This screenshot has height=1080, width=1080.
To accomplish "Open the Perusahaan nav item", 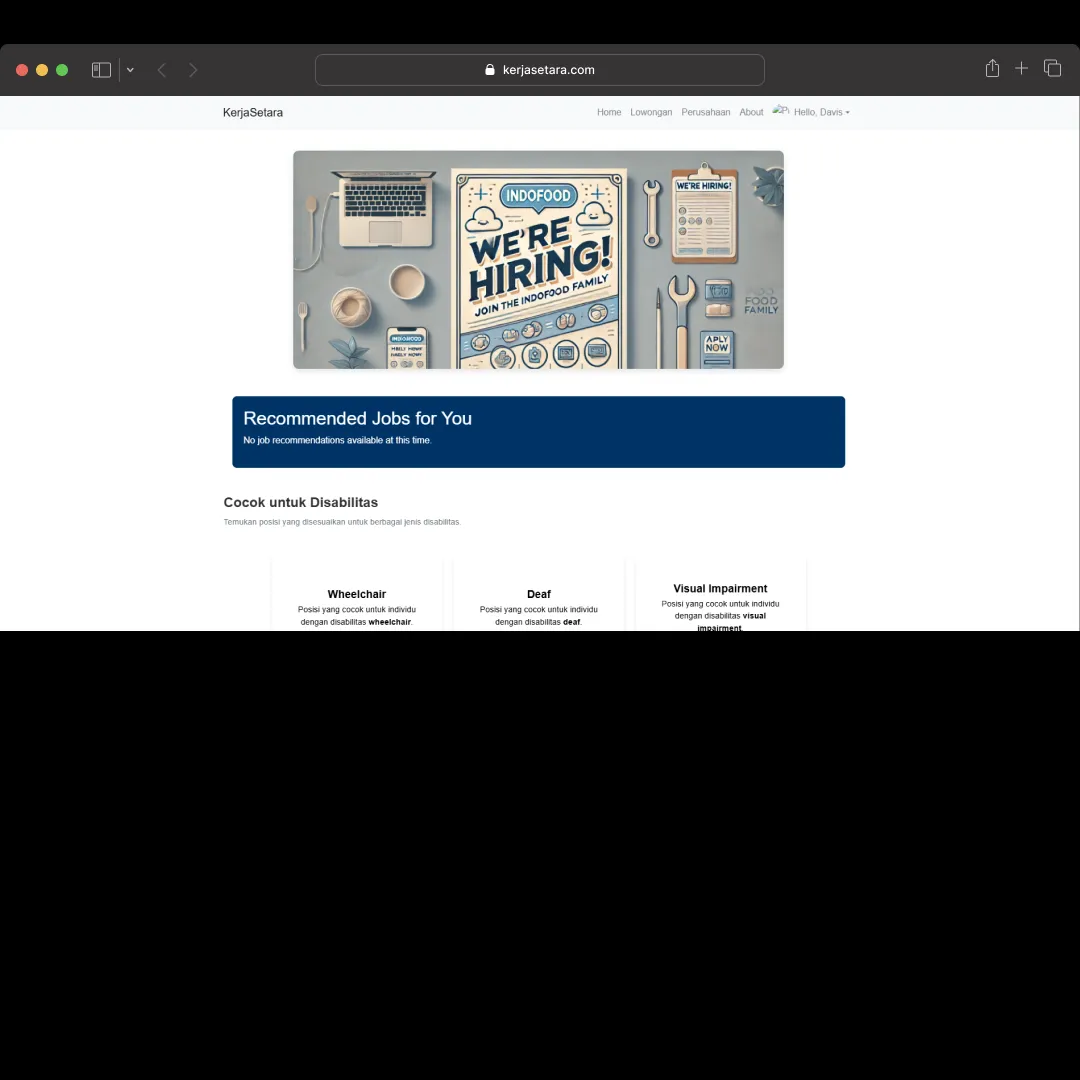I will point(705,112).
